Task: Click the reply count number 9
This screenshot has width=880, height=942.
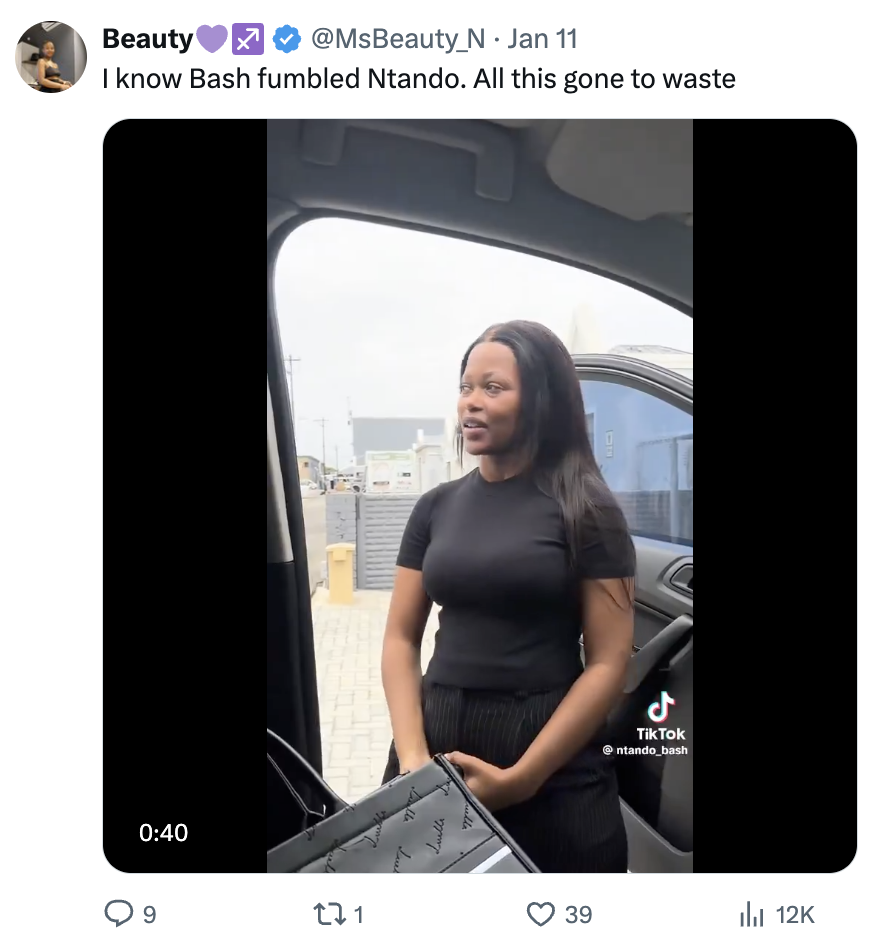Action: click(x=150, y=914)
